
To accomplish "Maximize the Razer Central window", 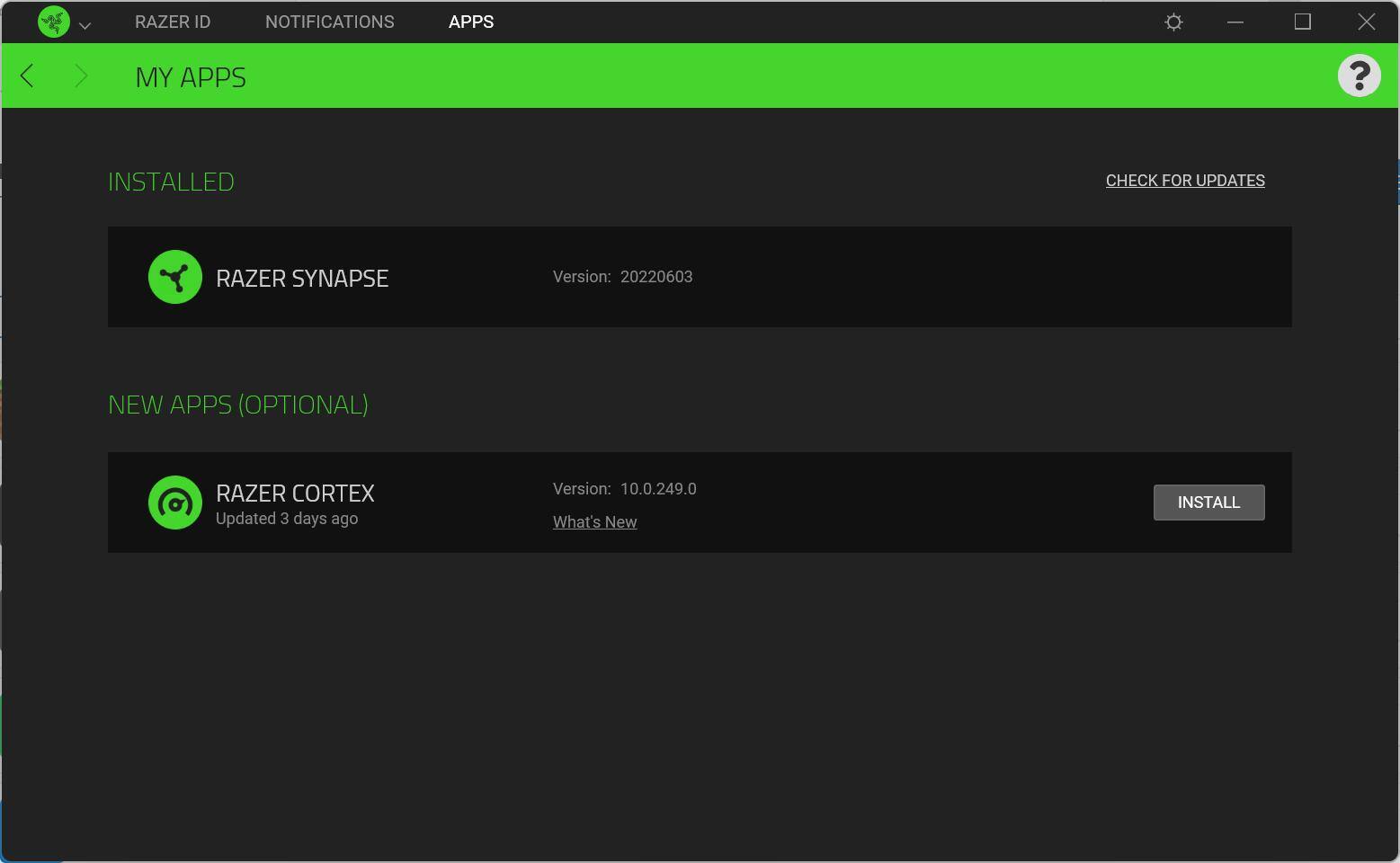I will click(1302, 22).
